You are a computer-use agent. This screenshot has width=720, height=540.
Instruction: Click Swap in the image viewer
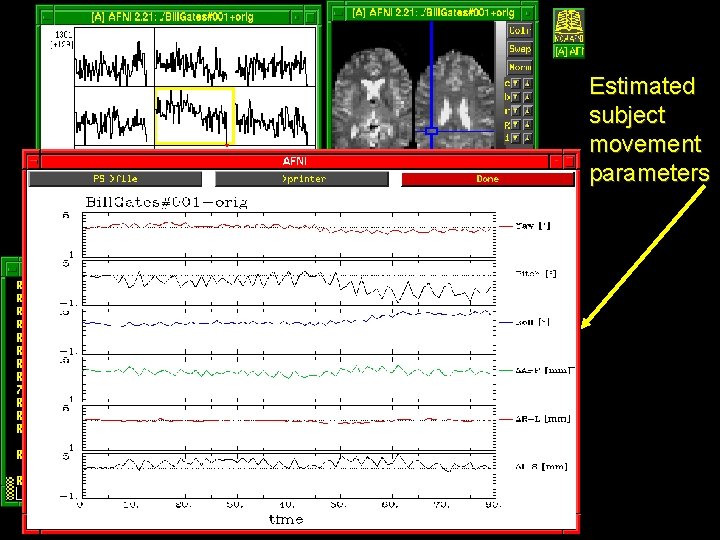(x=519, y=49)
